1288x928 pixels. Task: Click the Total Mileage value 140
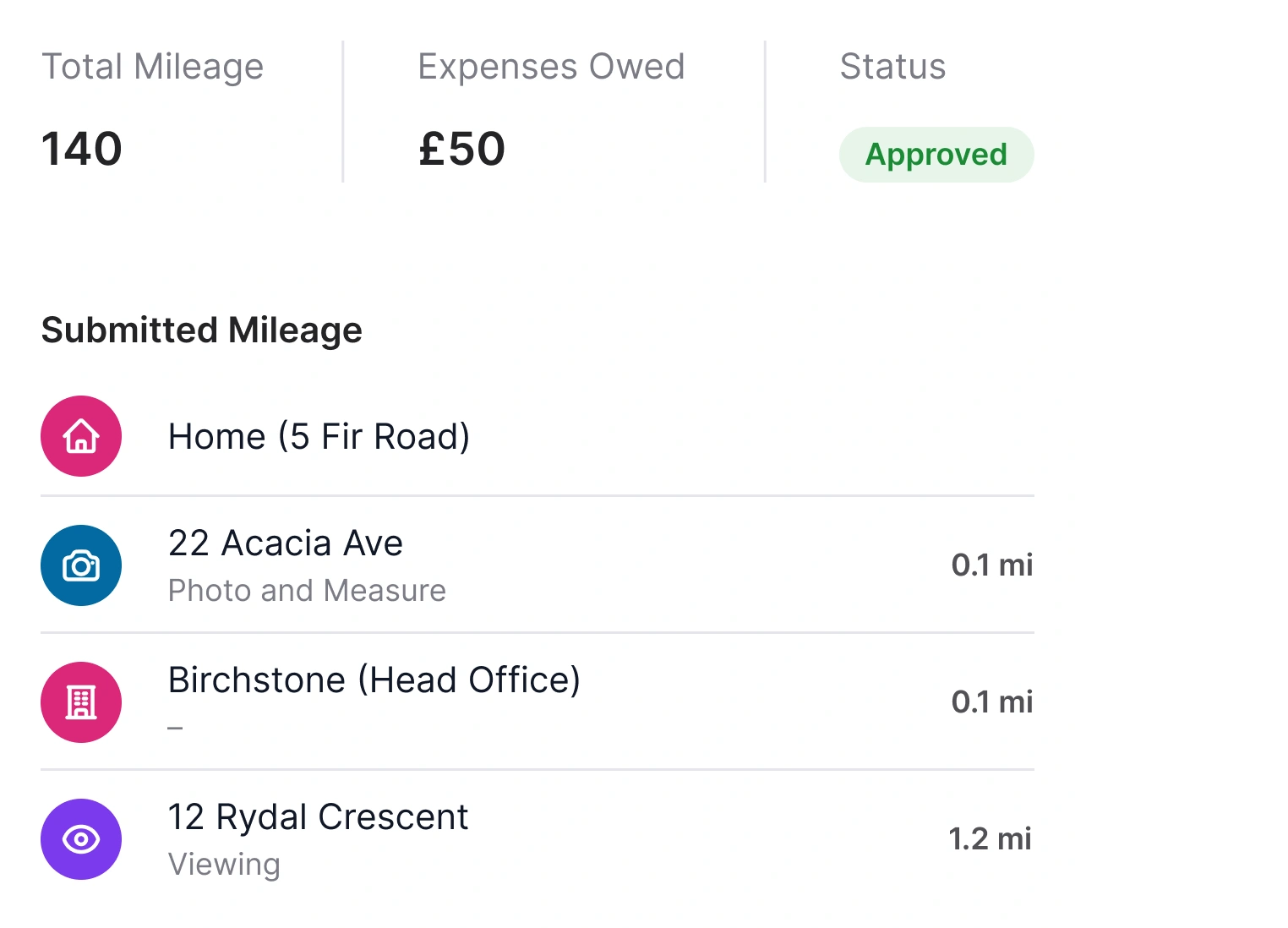81,149
